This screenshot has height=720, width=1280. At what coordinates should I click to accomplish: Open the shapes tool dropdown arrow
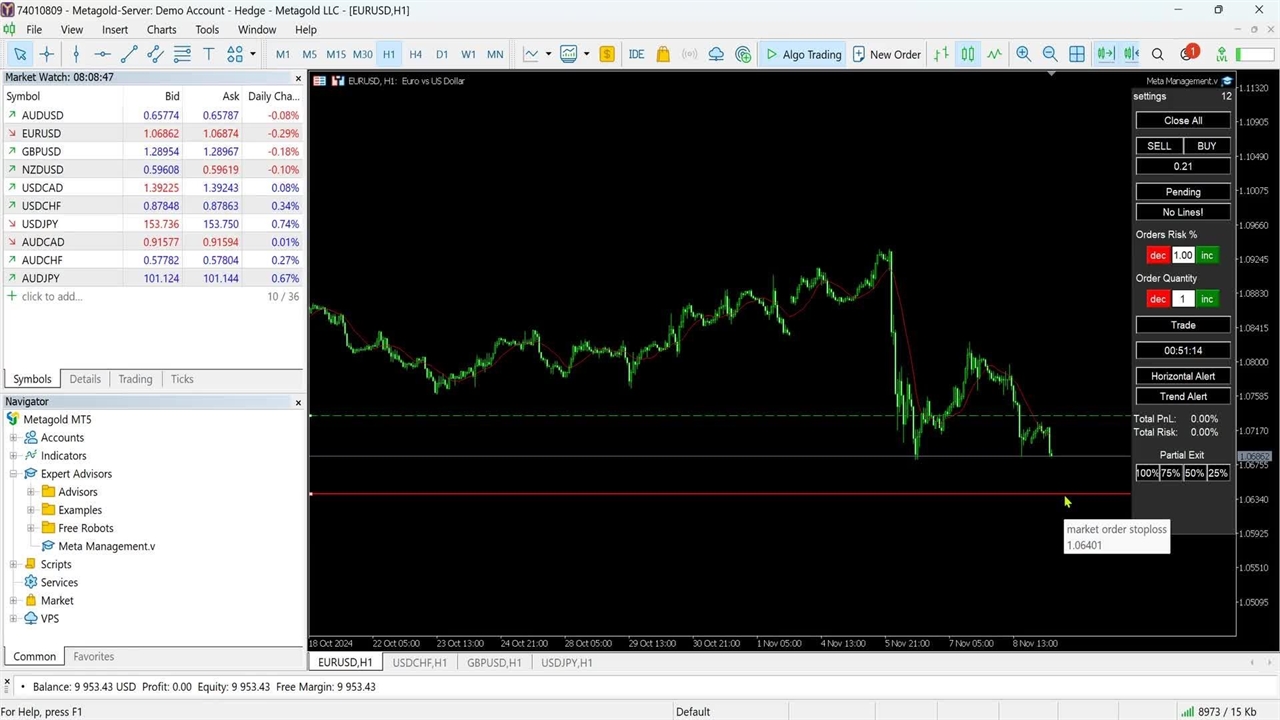coord(252,54)
